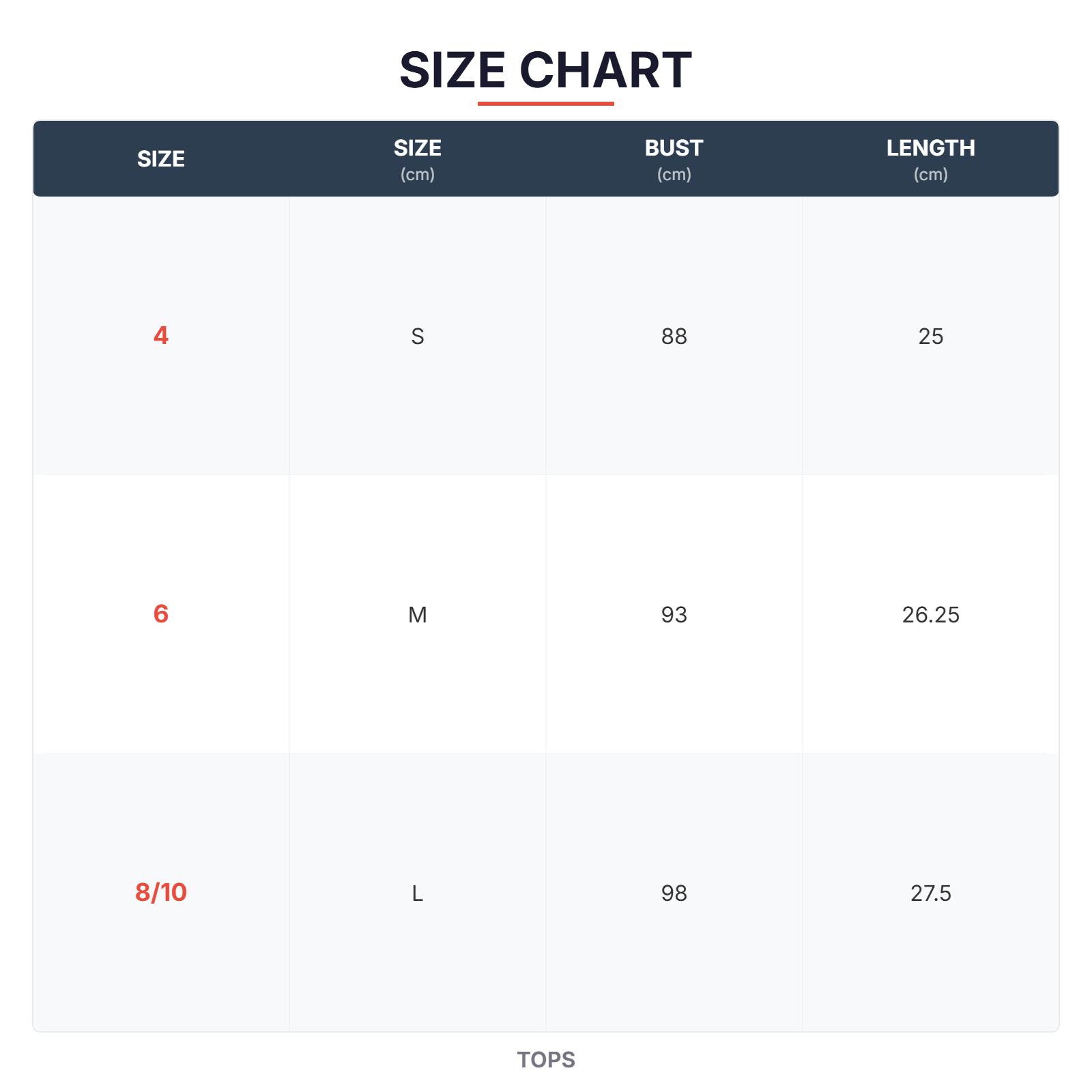Select the LENGTH (cm) column header
This screenshot has width=1092, height=1092.
pyautogui.click(x=930, y=159)
